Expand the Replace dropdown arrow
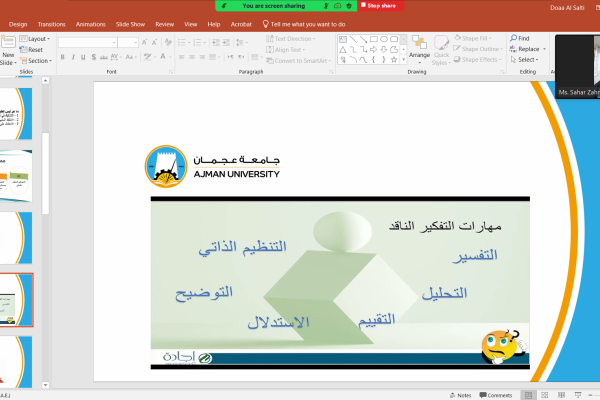Screen dimensions: 600x400 tap(544, 49)
